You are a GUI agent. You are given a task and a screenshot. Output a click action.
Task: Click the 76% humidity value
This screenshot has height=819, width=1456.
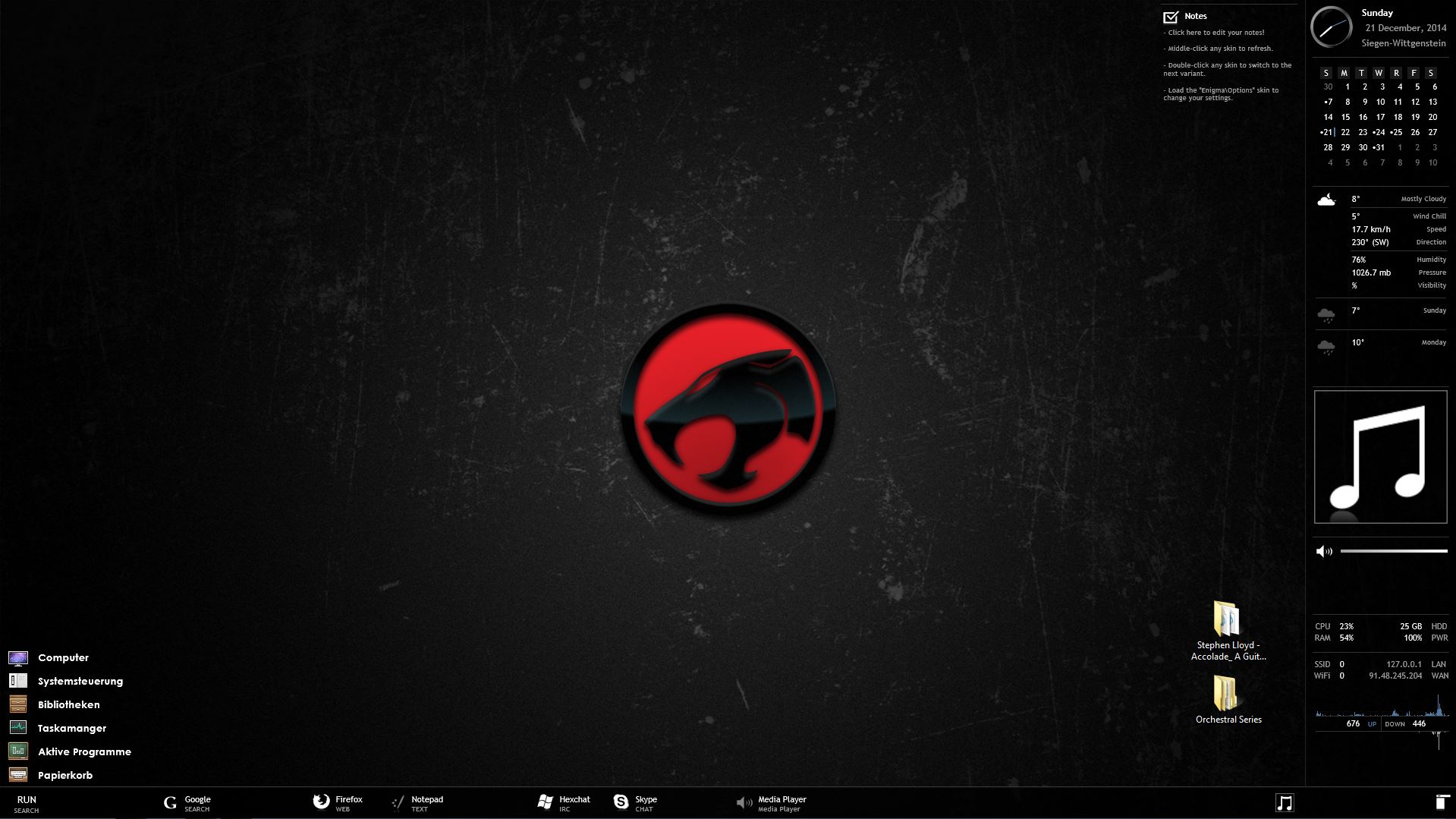coord(1358,260)
